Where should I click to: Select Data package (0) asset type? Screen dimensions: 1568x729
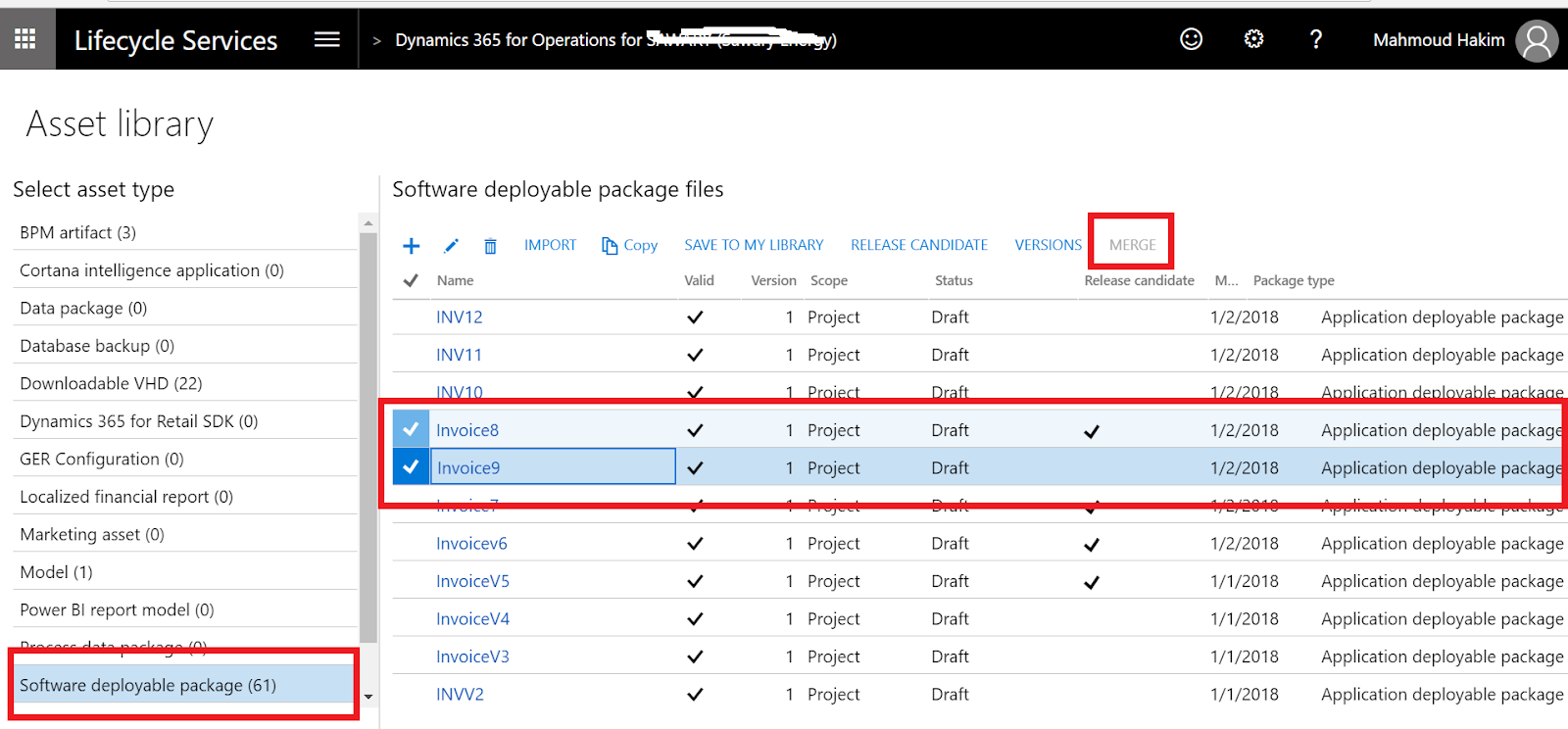coord(185,308)
